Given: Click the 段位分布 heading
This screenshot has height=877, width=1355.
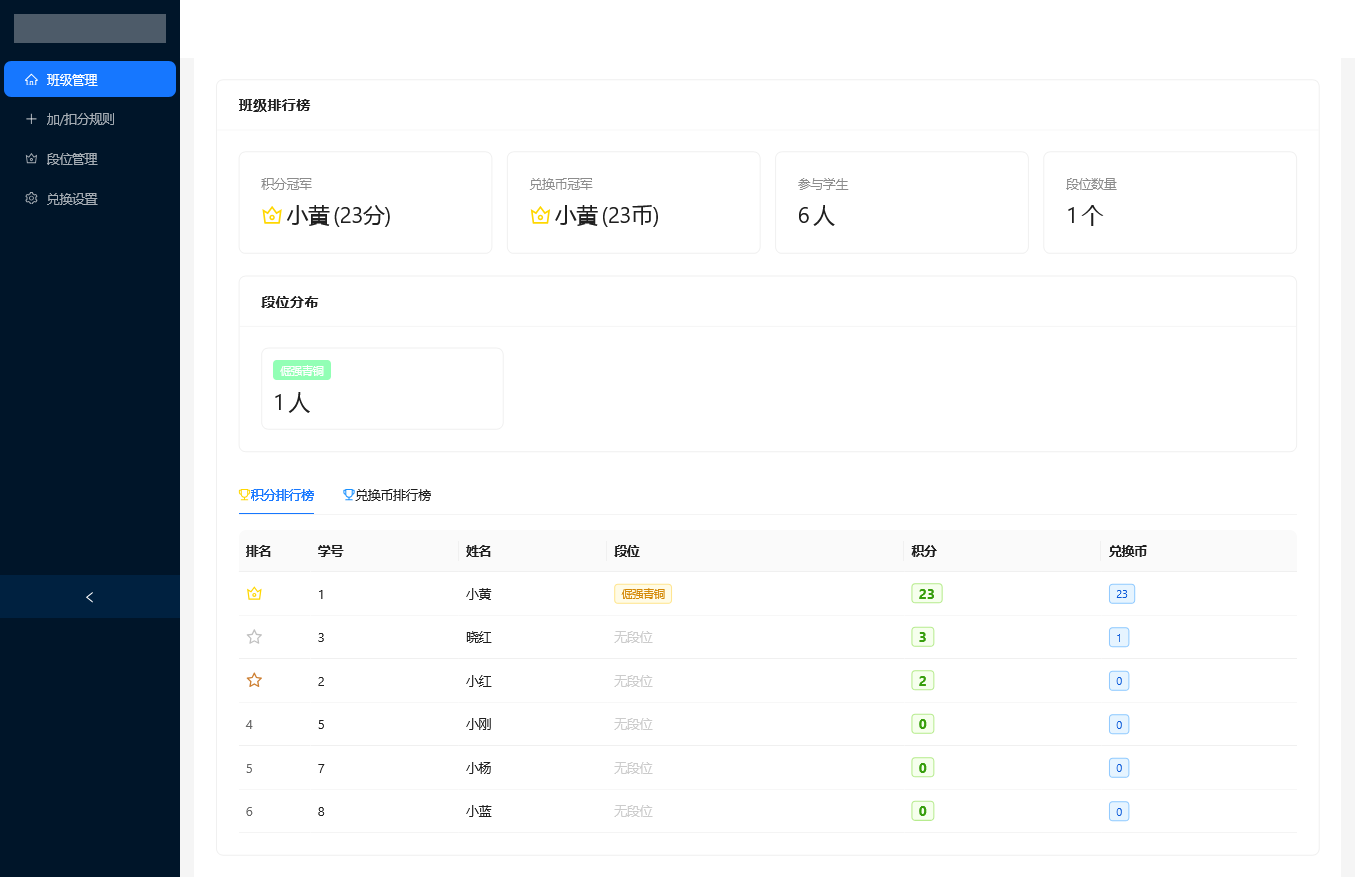Looking at the screenshot, I should (x=290, y=302).
